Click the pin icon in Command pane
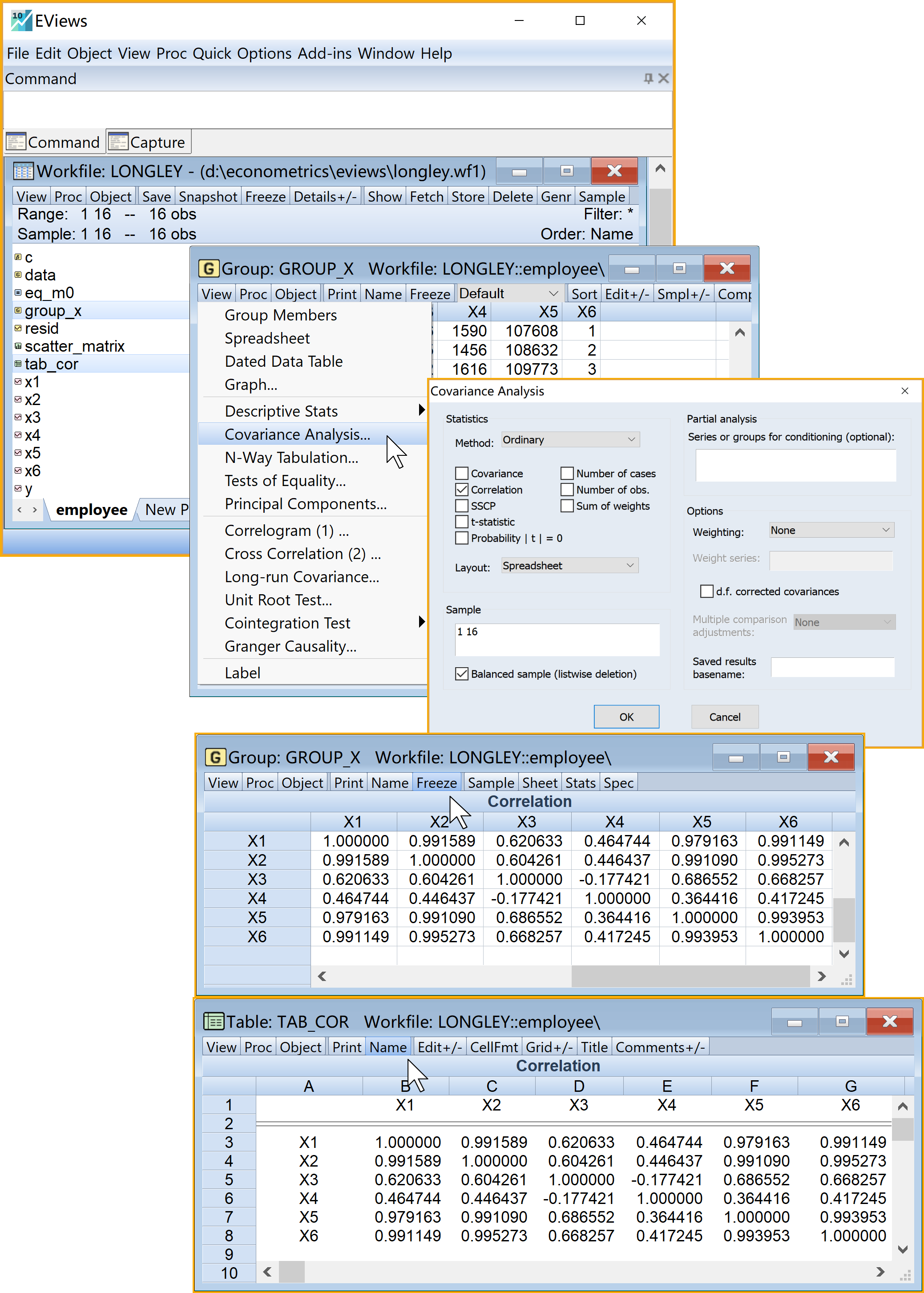The height and width of the screenshot is (1293, 924). (x=648, y=78)
